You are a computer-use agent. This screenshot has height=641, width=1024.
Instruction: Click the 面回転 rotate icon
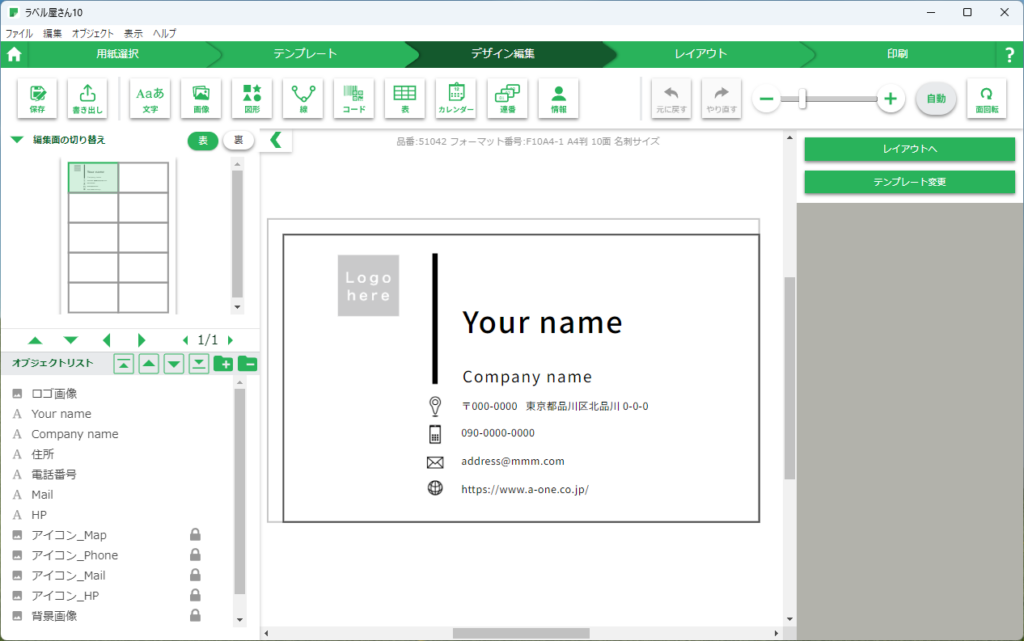[986, 98]
